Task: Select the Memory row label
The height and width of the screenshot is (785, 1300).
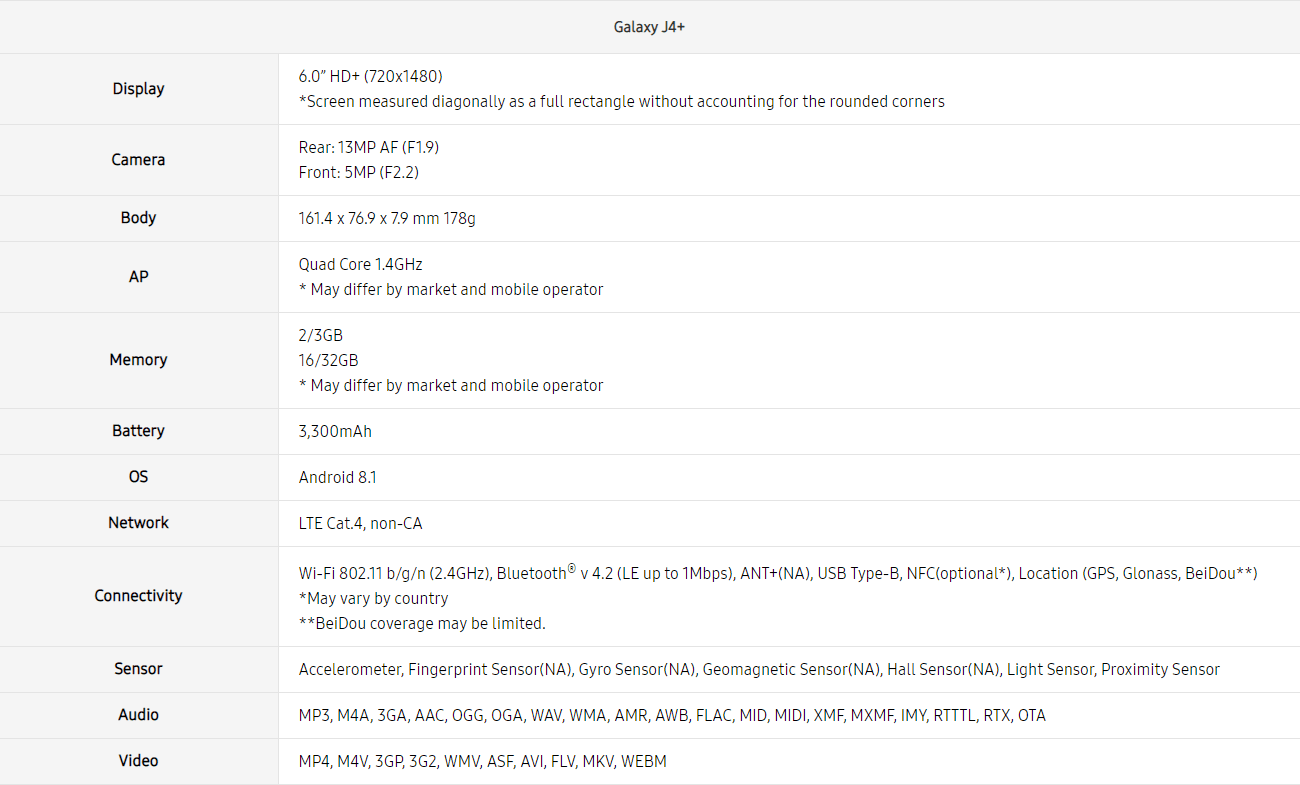Action: (138, 360)
